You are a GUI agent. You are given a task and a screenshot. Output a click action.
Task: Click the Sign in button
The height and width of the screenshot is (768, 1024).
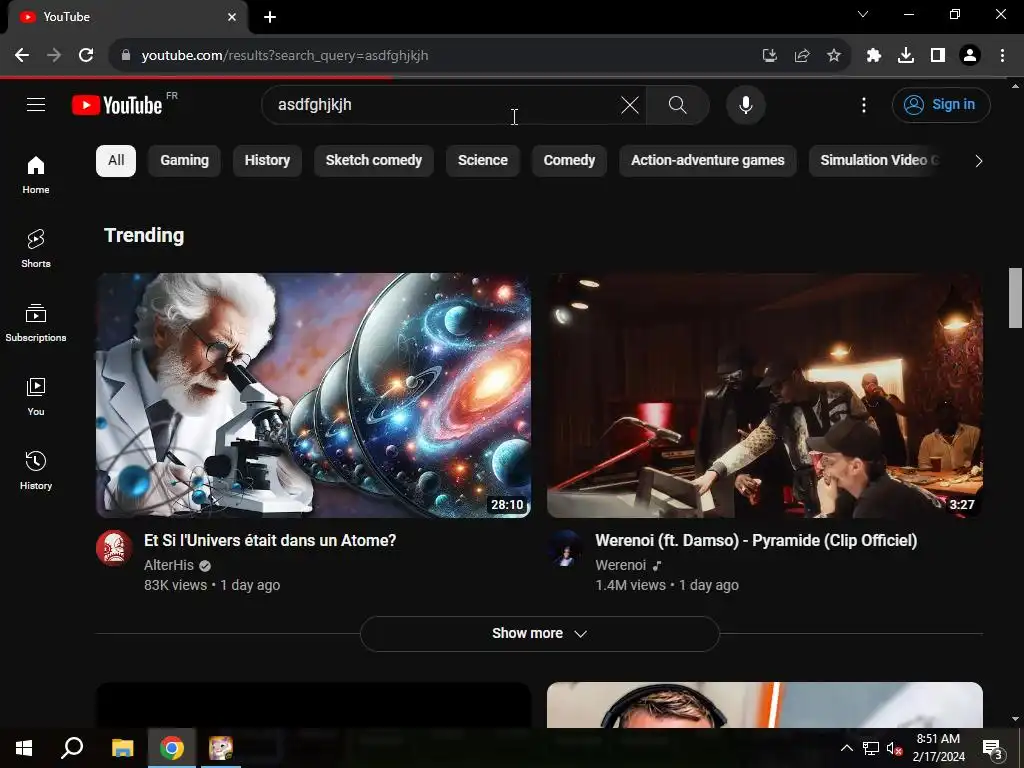click(x=941, y=104)
